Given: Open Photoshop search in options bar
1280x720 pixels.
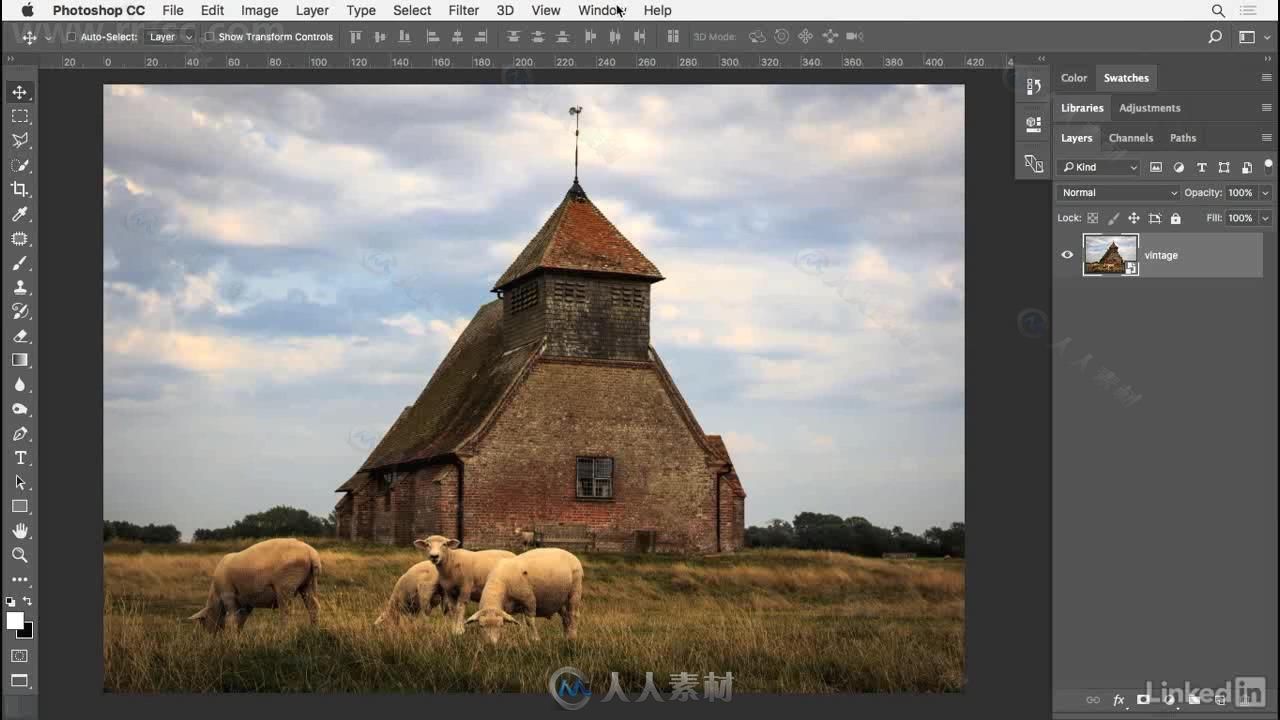Looking at the screenshot, I should coord(1215,37).
